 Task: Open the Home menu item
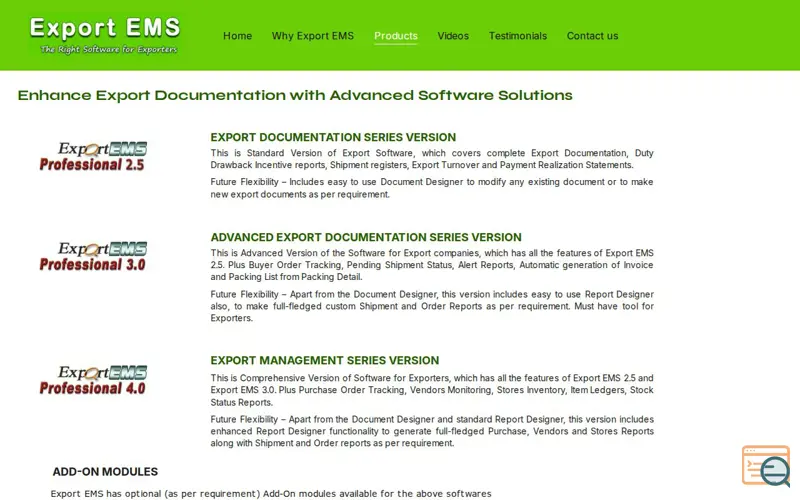click(237, 36)
